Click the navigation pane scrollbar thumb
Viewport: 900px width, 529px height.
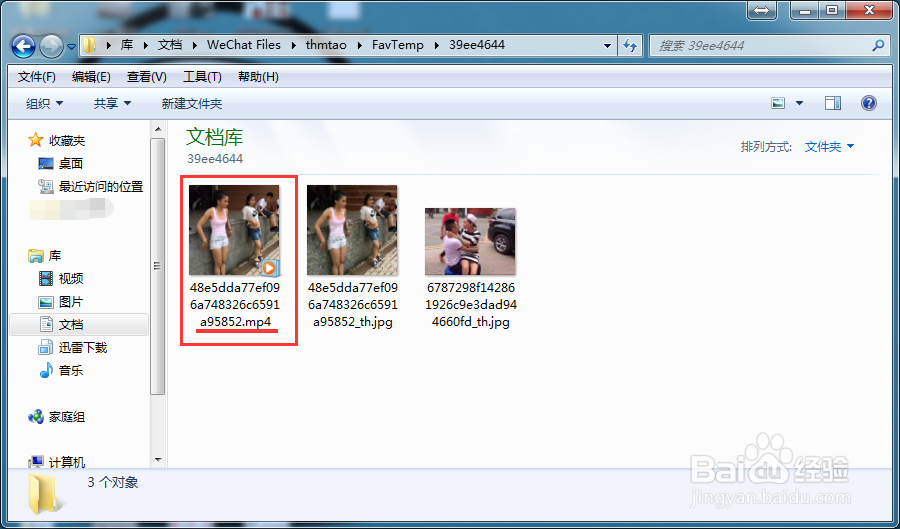[157, 266]
